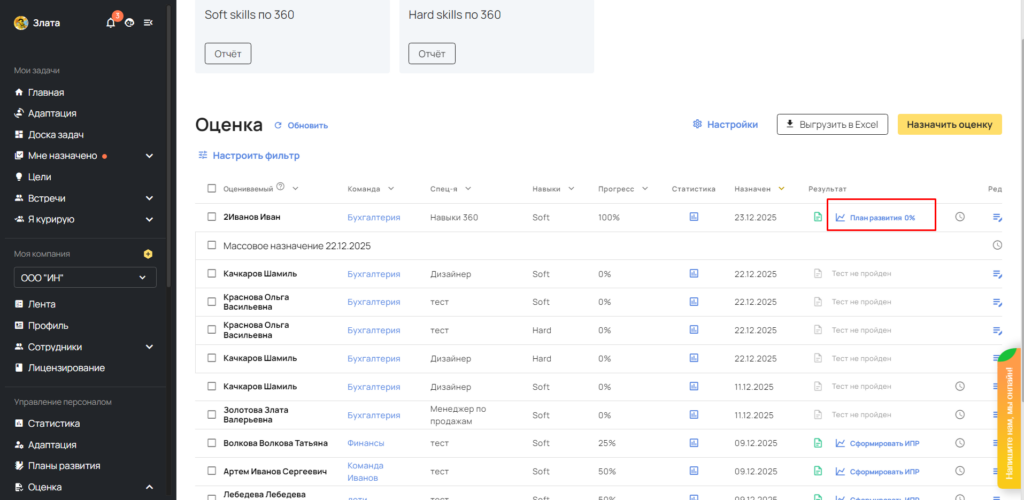
Task: Open the notifications bell icon
Action: [111, 22]
